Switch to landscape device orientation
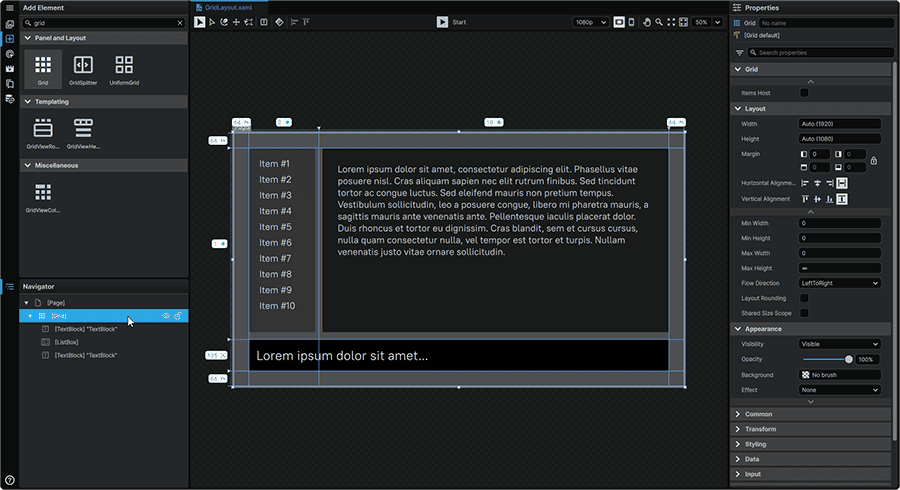 tap(619, 22)
